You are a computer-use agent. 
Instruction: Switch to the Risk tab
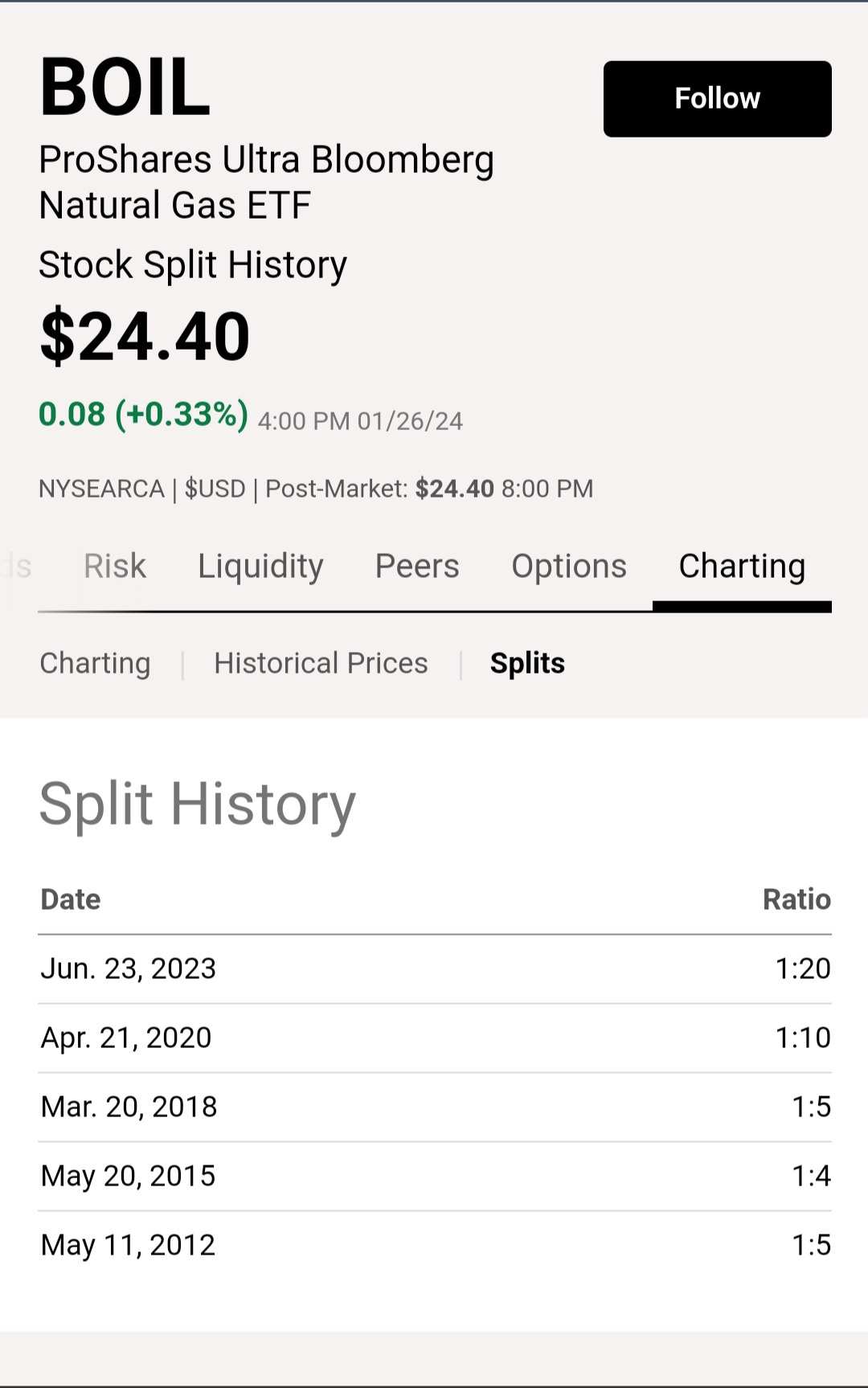(115, 567)
